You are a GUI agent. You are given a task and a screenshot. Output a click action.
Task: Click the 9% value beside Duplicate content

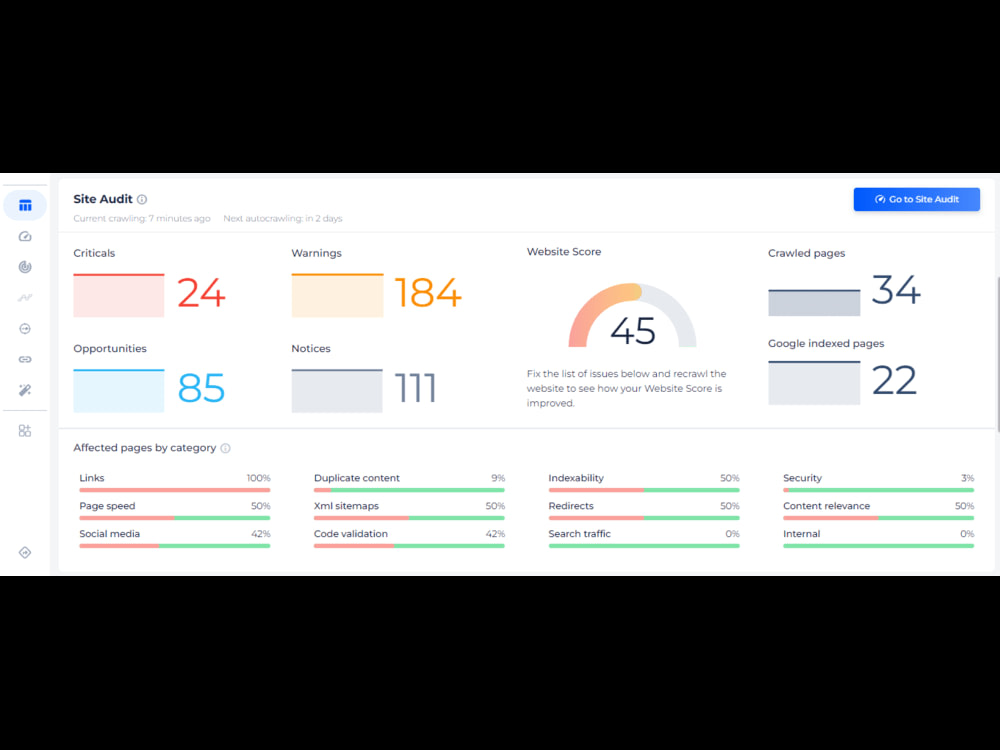[x=498, y=478]
